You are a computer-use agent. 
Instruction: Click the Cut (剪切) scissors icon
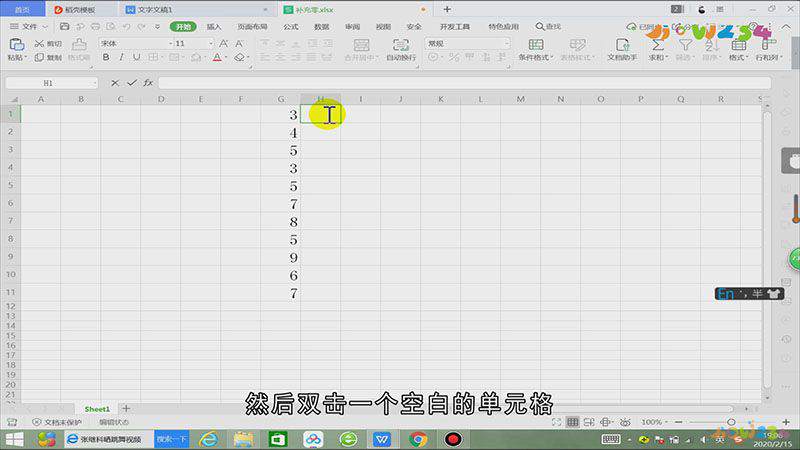click(x=39, y=44)
